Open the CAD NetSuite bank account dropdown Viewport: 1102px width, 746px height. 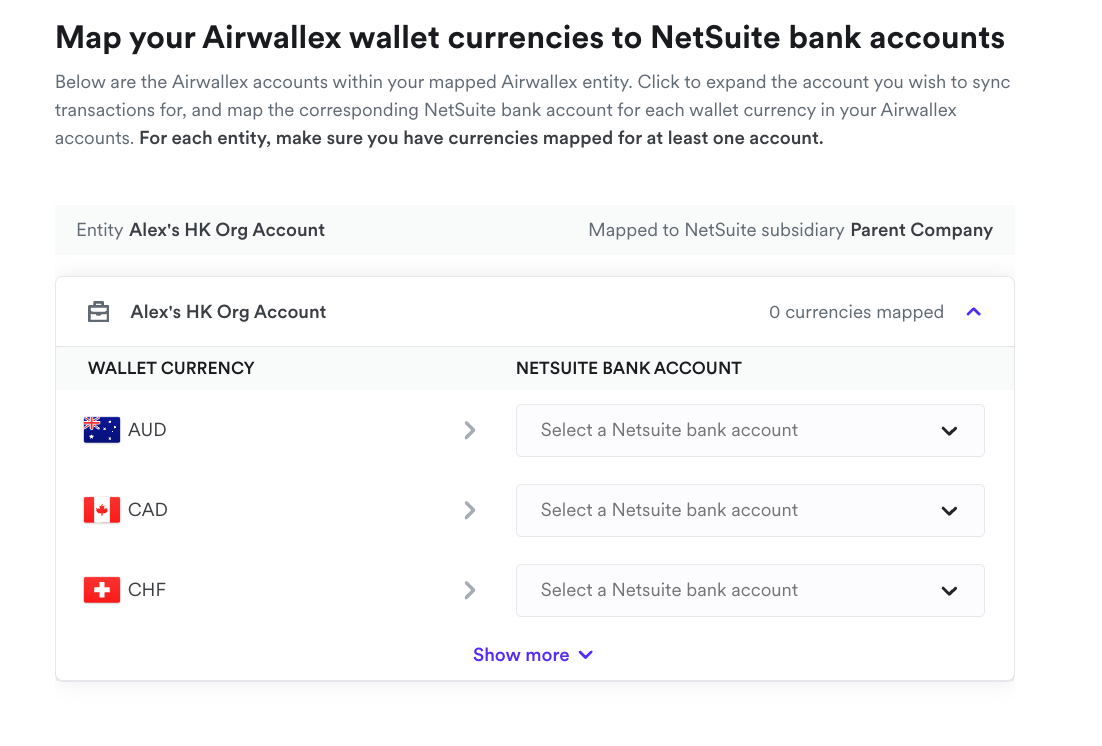[750, 510]
